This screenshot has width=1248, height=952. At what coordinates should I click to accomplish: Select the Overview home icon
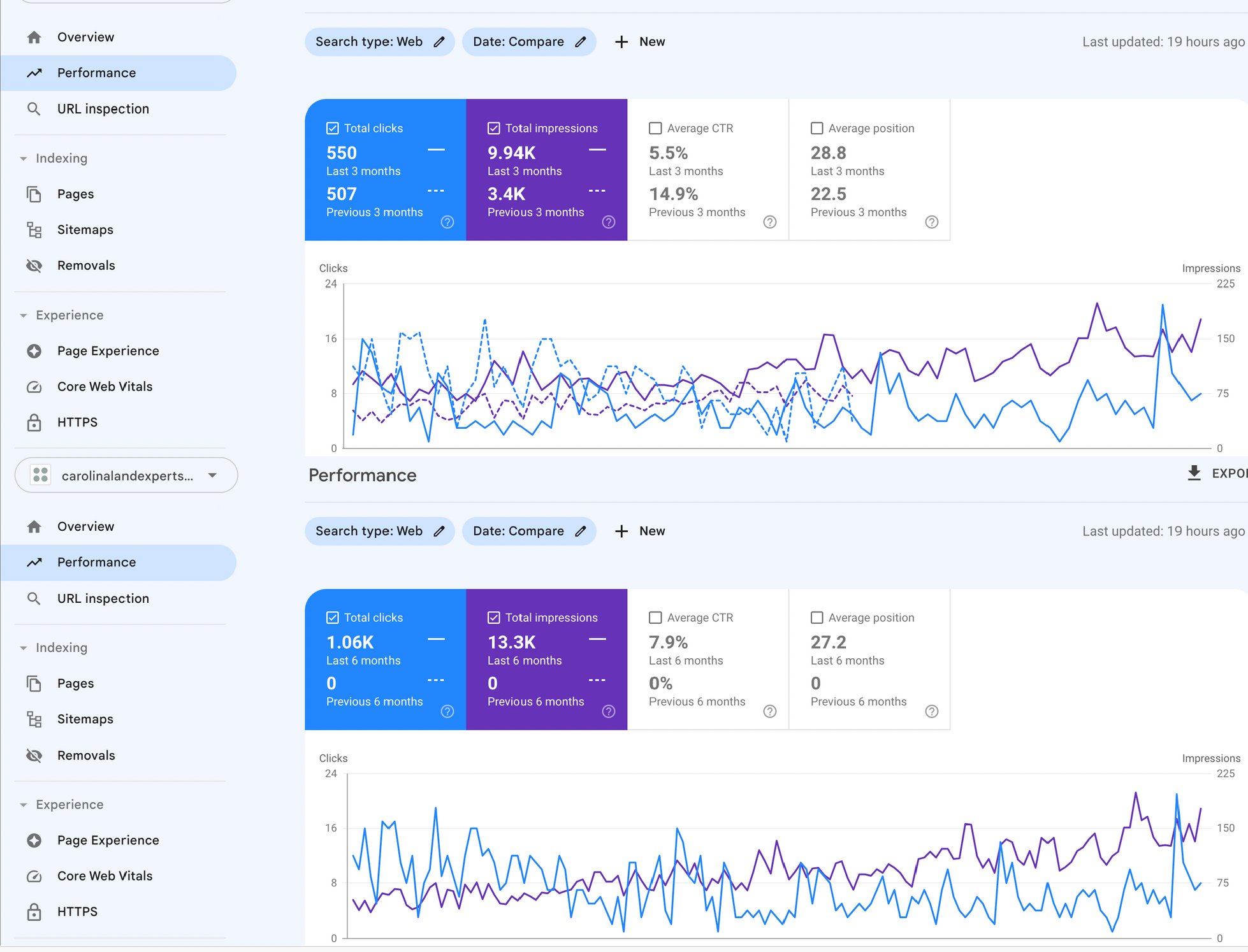(x=34, y=36)
